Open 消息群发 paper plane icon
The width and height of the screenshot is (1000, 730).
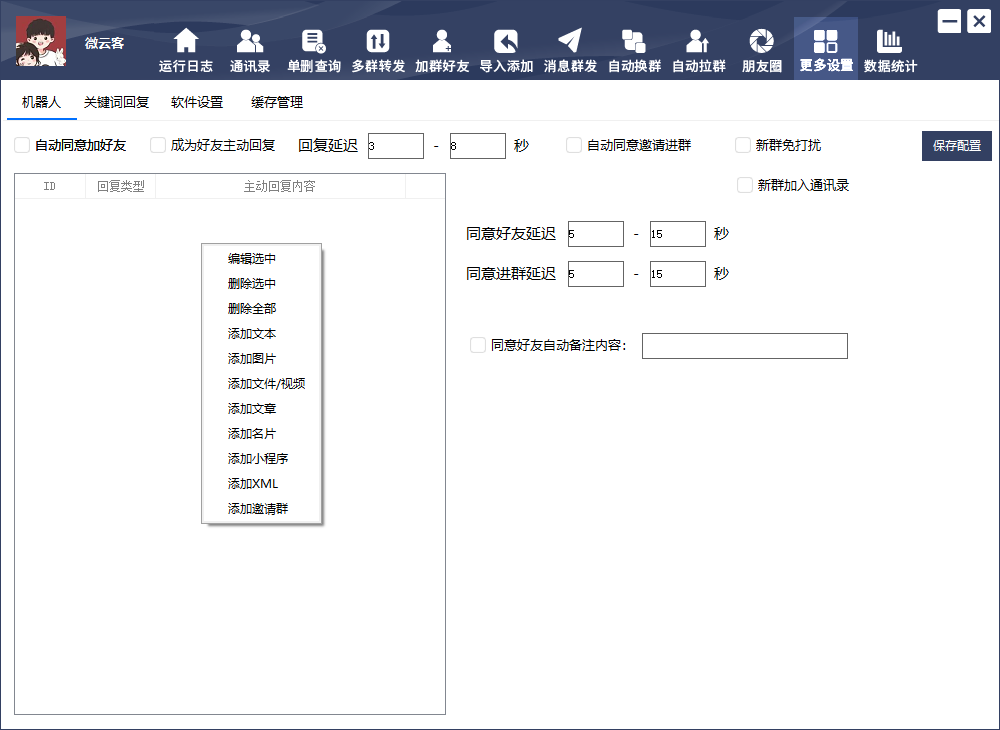[x=570, y=42]
